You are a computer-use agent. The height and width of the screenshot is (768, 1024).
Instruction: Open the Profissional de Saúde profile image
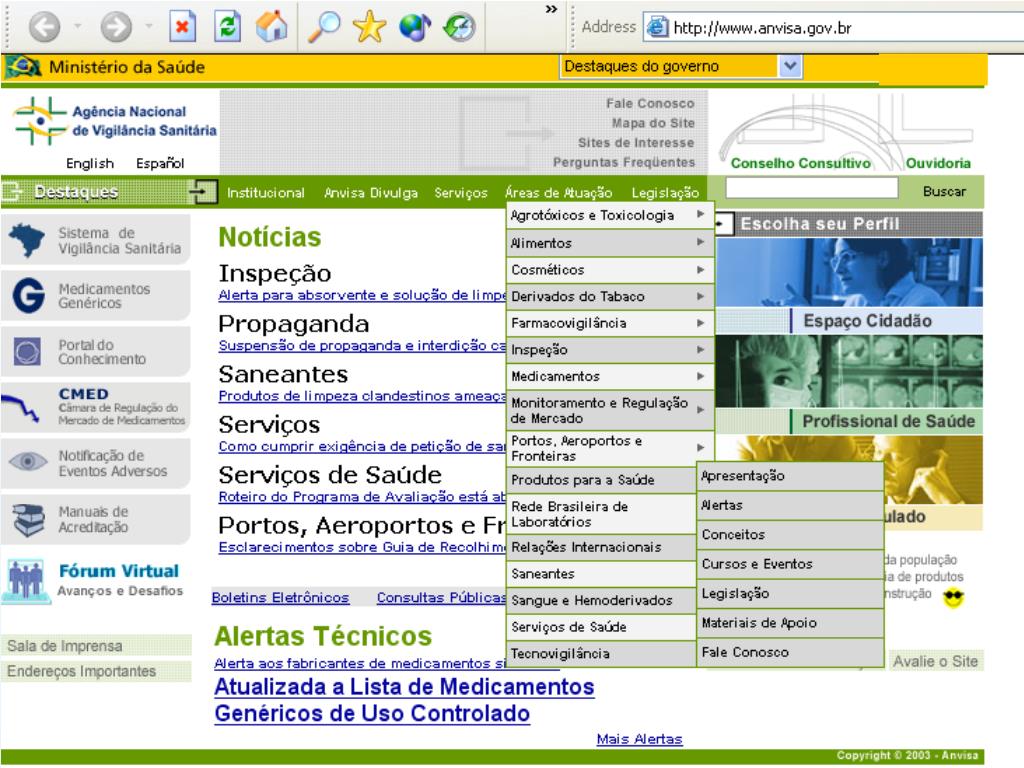pos(849,372)
